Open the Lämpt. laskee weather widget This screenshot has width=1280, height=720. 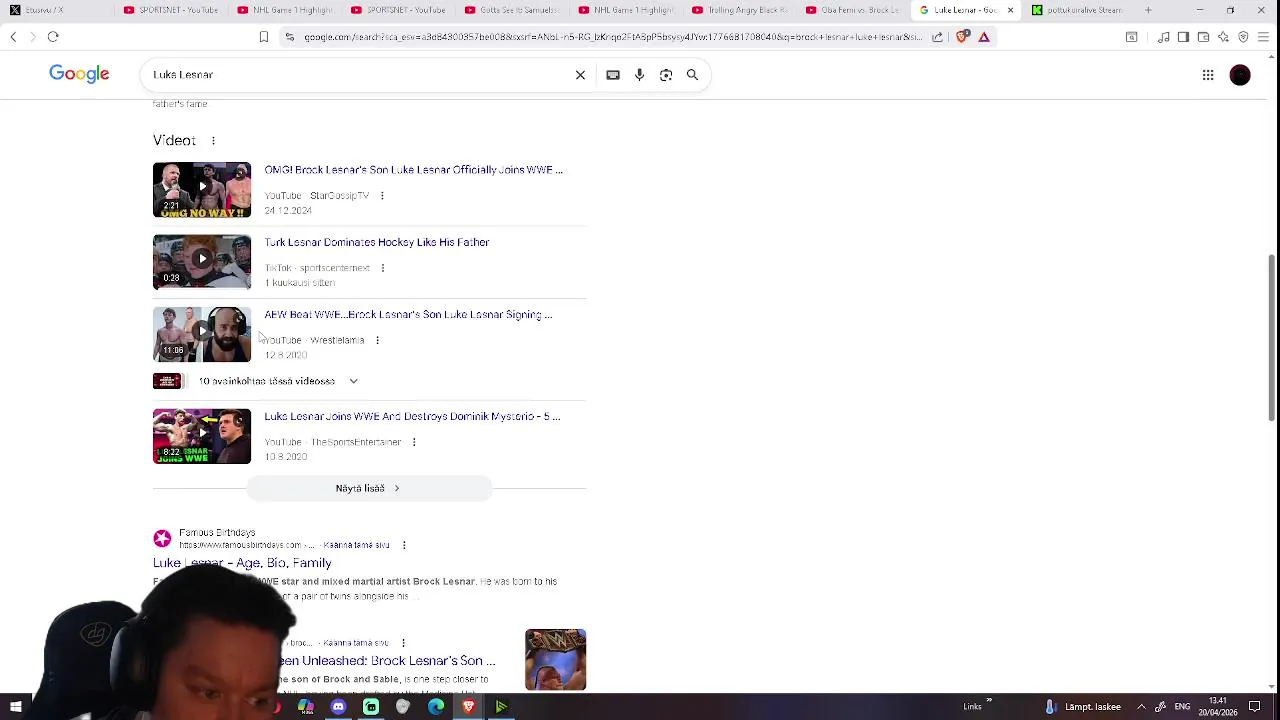click(x=1083, y=707)
